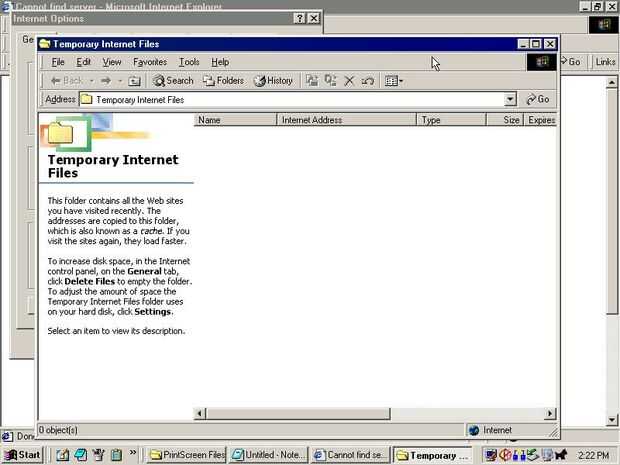Open the Favorites menu
This screenshot has height=465, width=620.
coord(150,62)
